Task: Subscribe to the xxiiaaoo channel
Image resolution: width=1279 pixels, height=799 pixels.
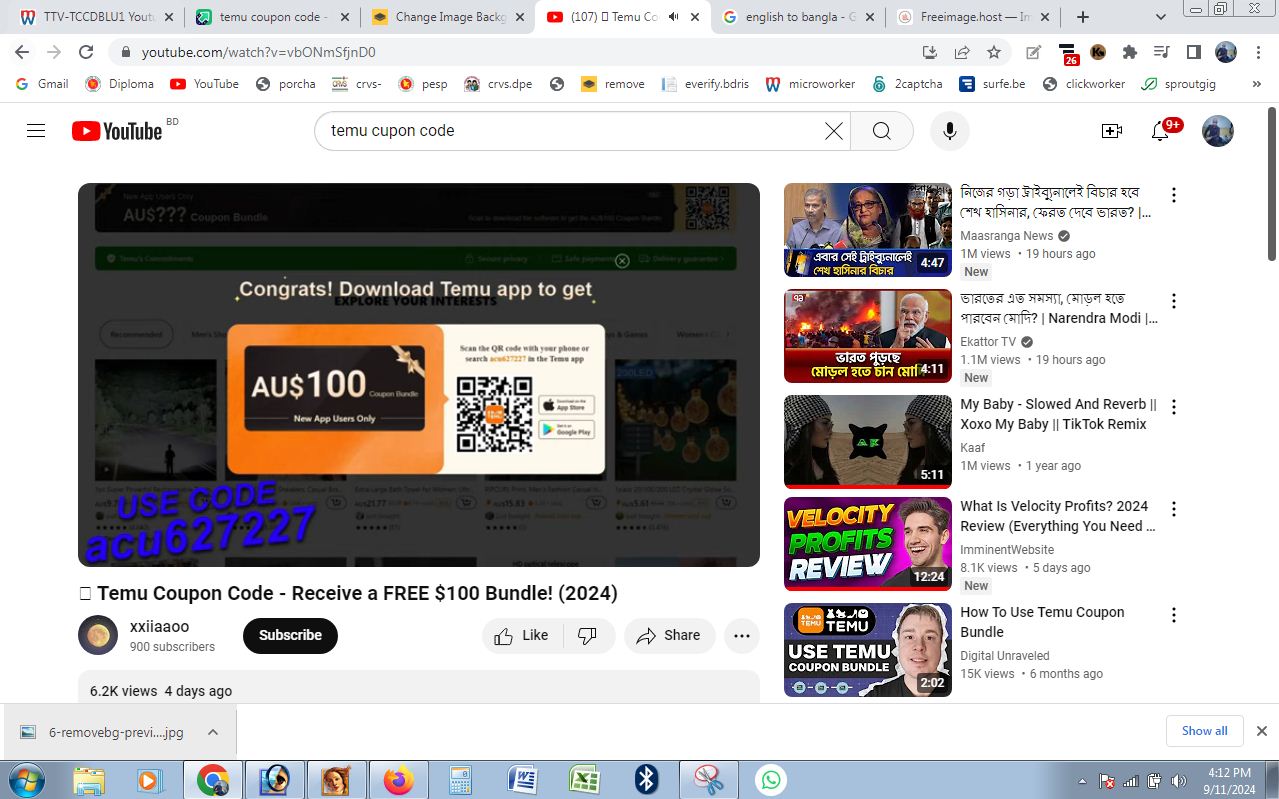Action: 290,635
